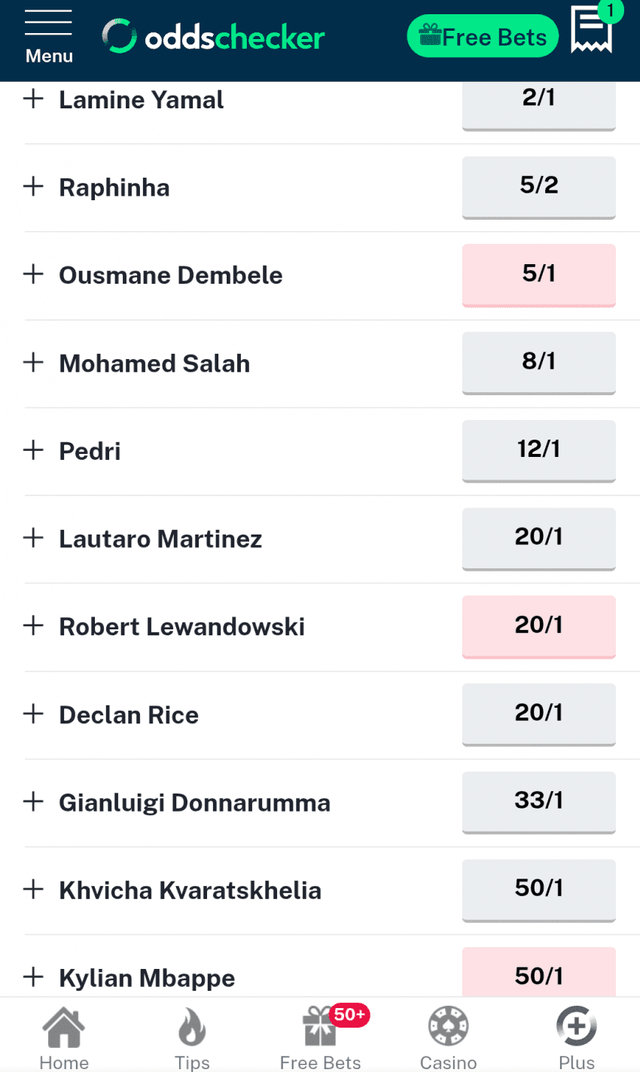Select Kylian Mbappe 50/1 odds
Viewport: 640px width, 1072px height.
click(538, 975)
